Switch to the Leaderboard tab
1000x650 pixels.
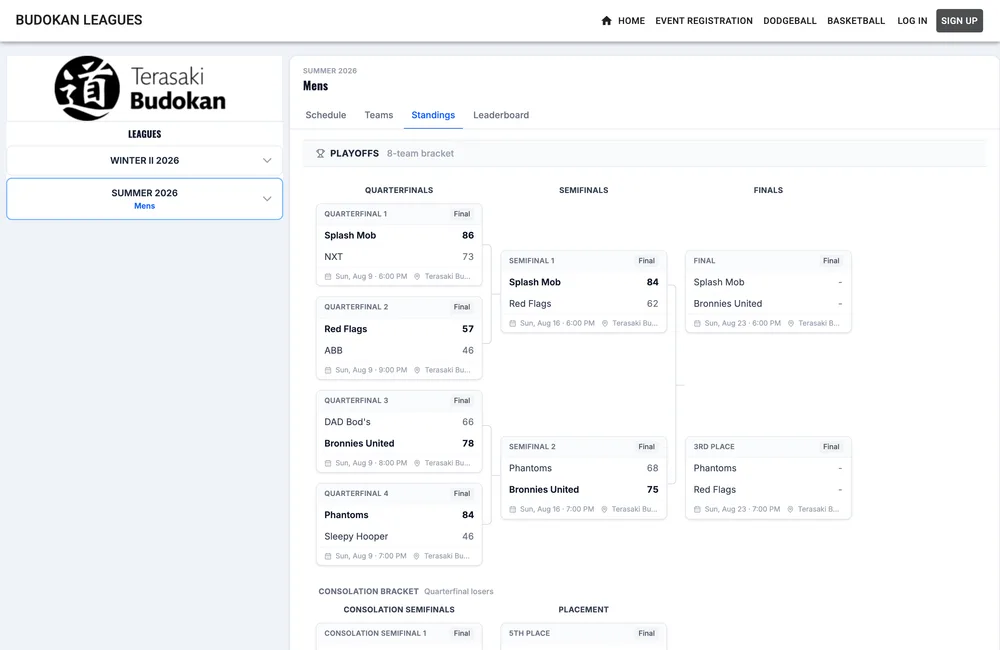[501, 115]
